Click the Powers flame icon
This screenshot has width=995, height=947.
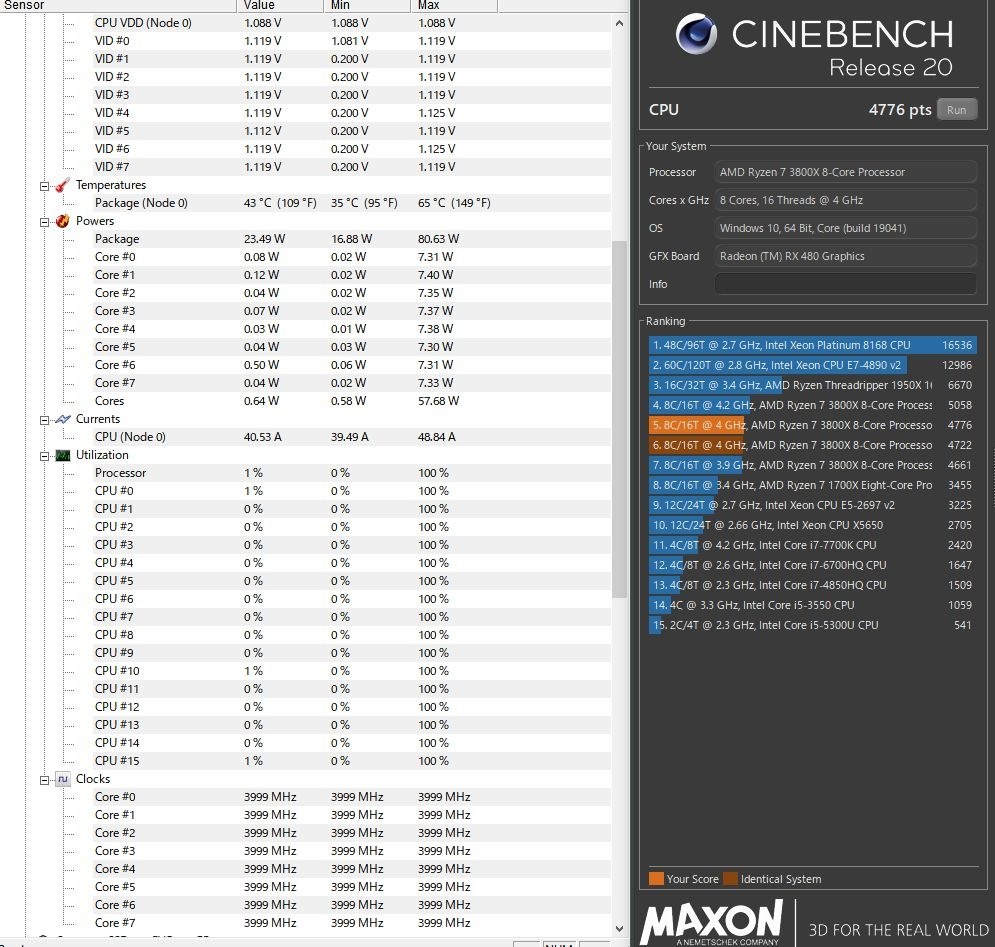pyautogui.click(x=62, y=221)
